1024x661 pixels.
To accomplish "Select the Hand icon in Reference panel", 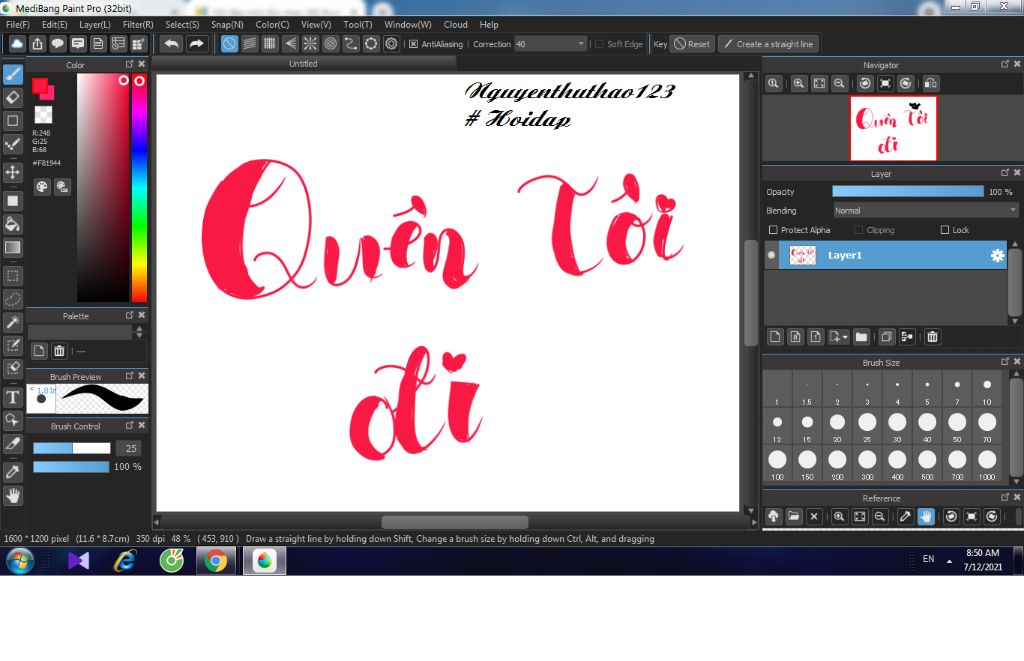I will (926, 516).
